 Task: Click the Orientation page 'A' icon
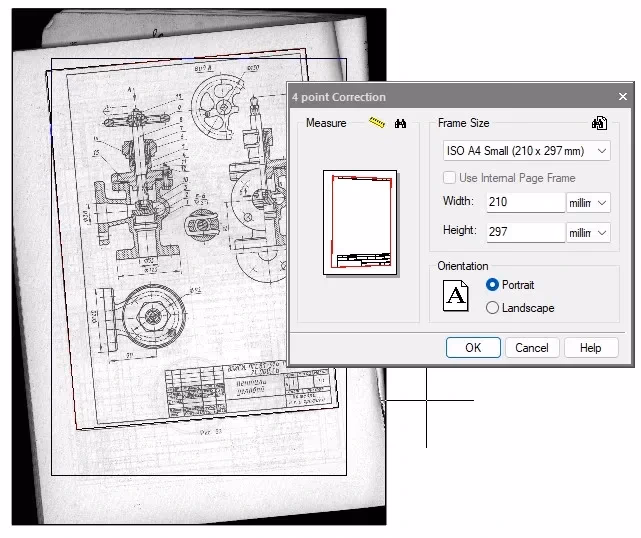pyautogui.click(x=455, y=296)
